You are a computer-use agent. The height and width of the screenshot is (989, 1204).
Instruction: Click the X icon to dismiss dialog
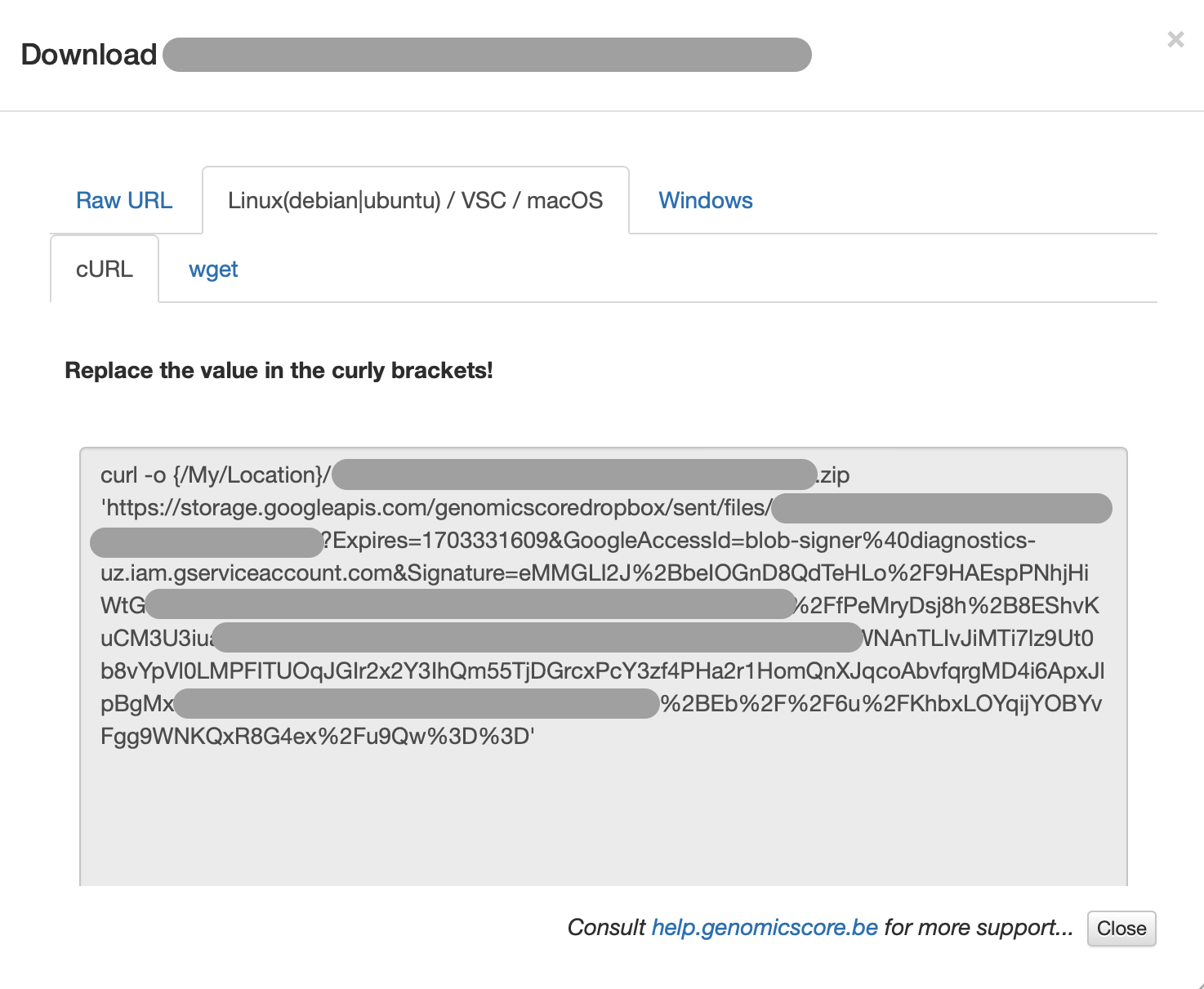coord(1175,39)
